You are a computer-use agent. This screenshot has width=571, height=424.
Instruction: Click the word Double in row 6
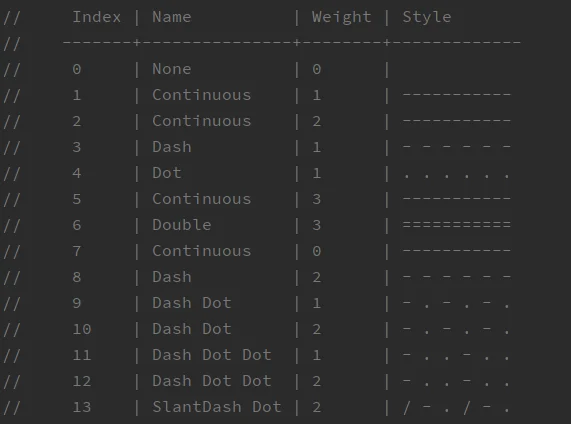pyautogui.click(x=181, y=225)
